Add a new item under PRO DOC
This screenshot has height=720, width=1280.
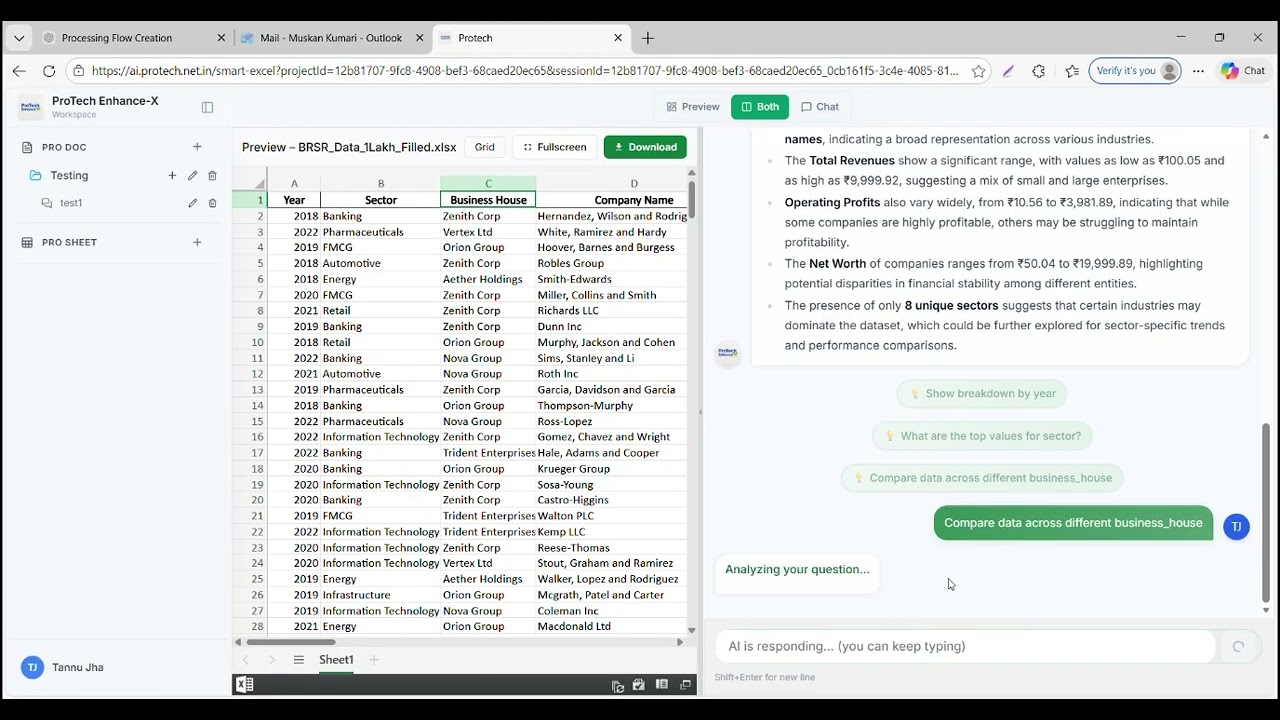click(197, 147)
